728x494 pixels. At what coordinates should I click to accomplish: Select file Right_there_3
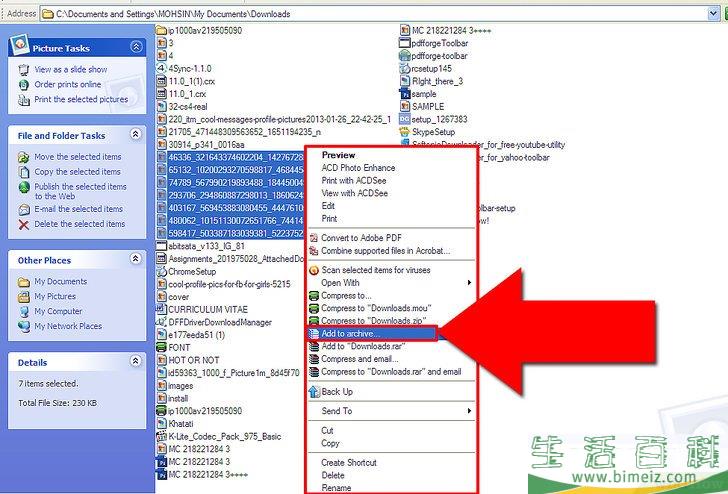pyautogui.click(x=437, y=81)
